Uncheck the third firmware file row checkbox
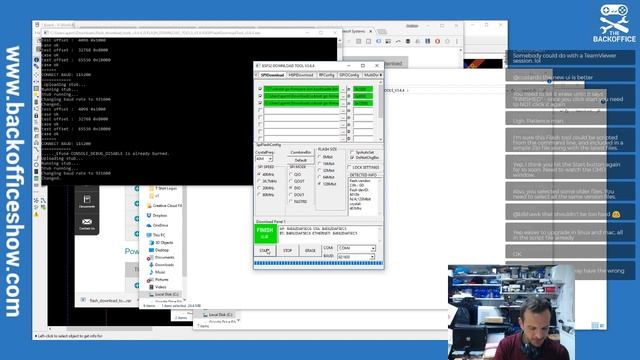 (x=260, y=103)
